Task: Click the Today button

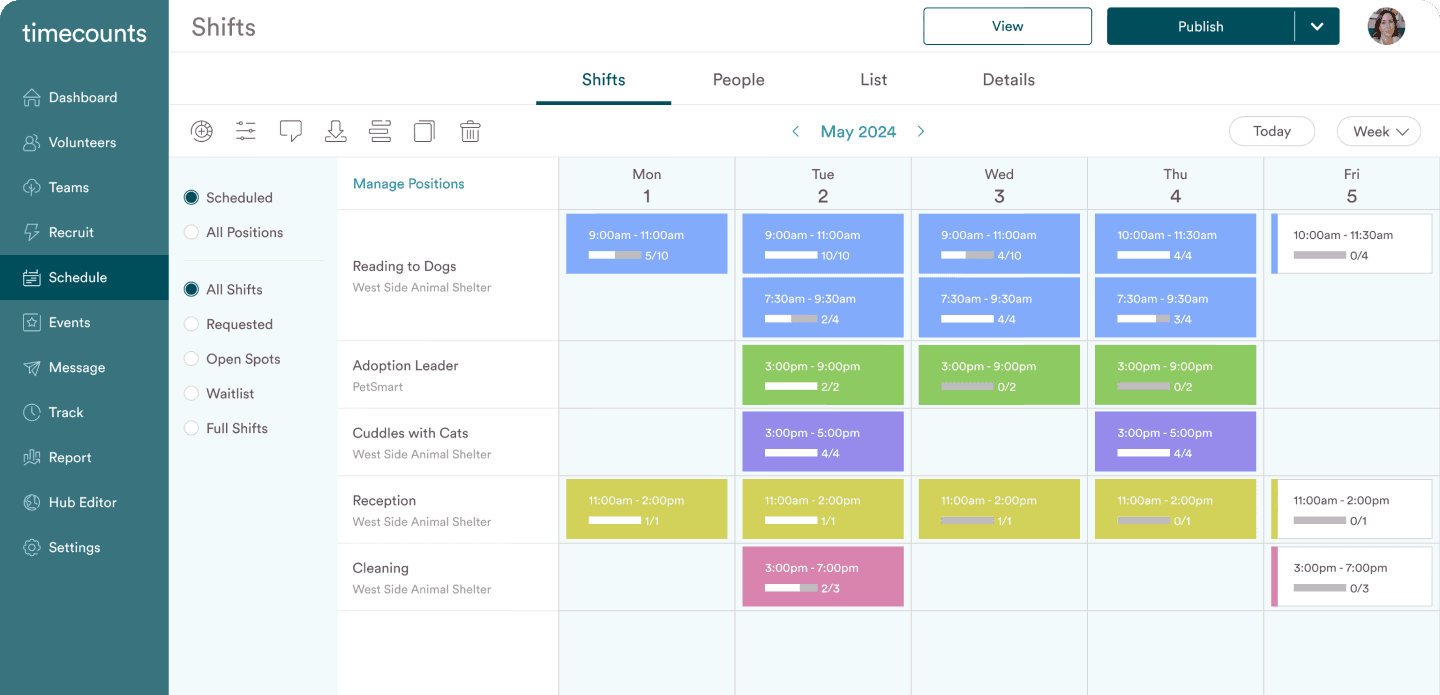Action: click(1271, 132)
